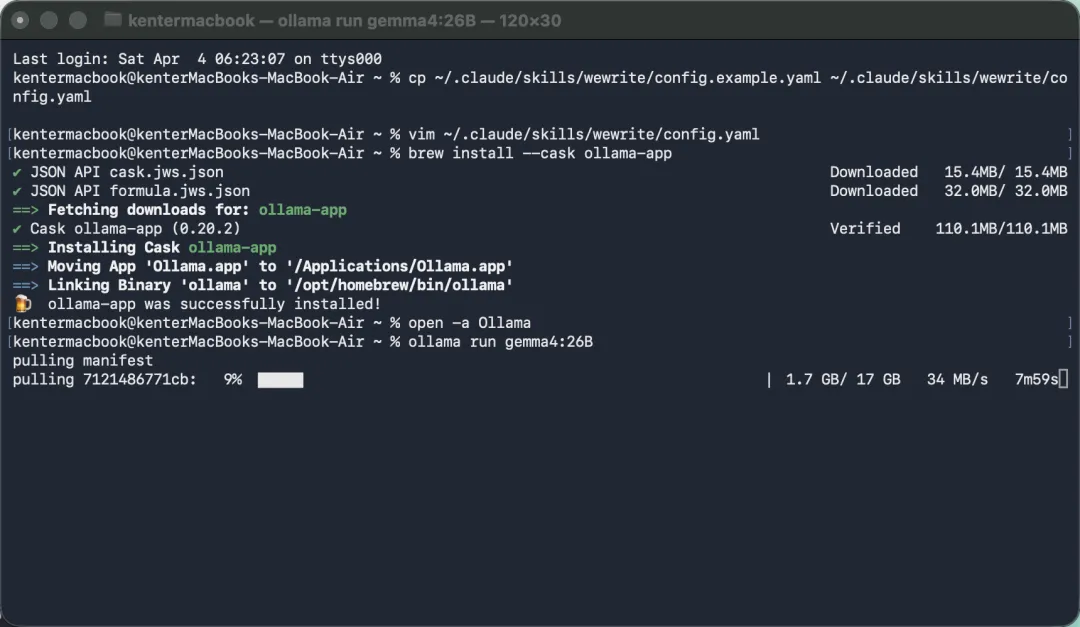Click the arrow before Linking Binary
The image size is (1080, 627).
point(25,285)
